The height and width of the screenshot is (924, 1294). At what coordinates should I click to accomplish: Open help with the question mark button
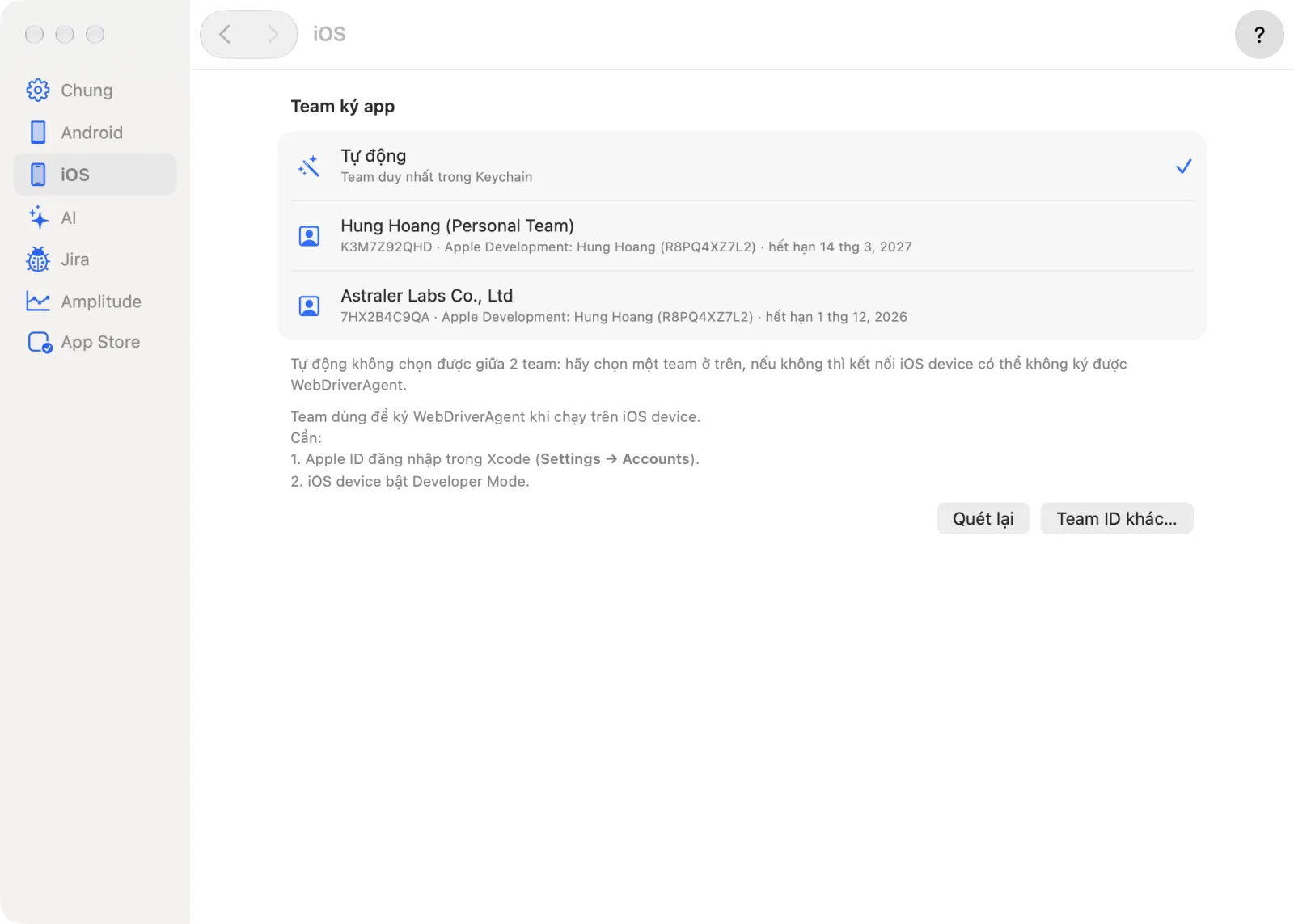[x=1259, y=35]
